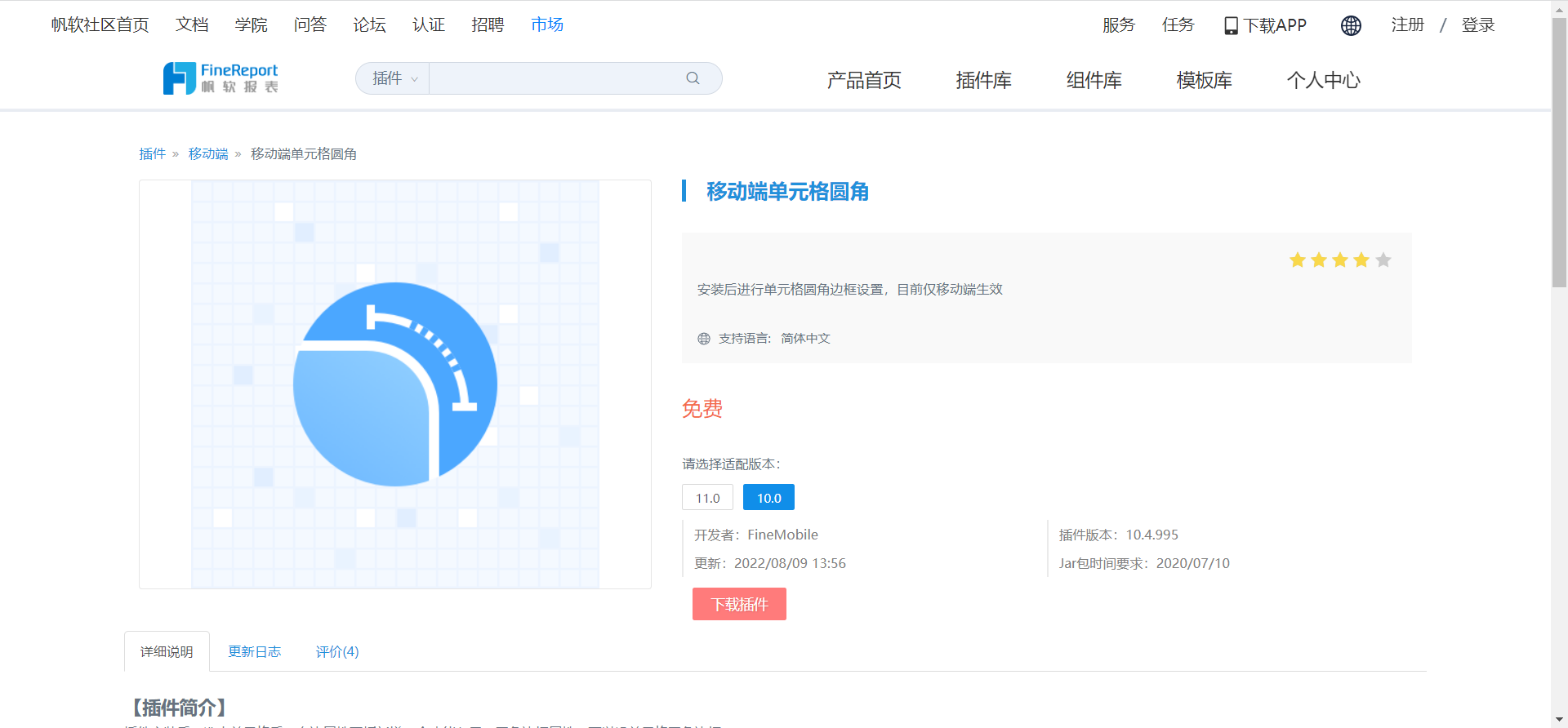The width and height of the screenshot is (1568, 728).
Task: Click the FineReport logo
Action: pyautogui.click(x=220, y=78)
